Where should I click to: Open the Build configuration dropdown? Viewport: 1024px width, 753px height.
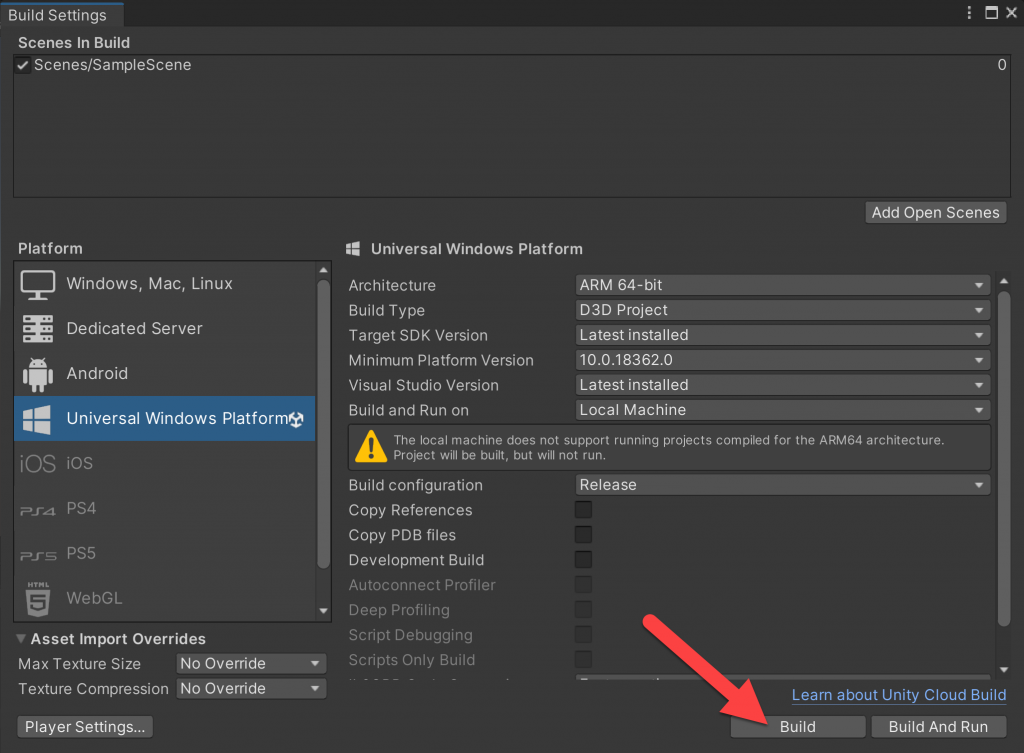tap(782, 485)
